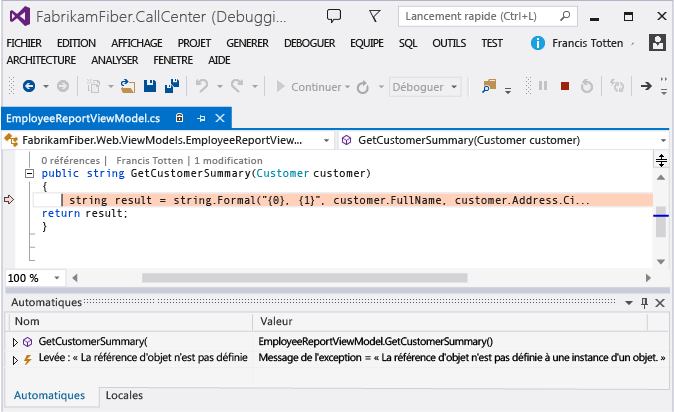Open the ANALYSER menu
Viewport: 674px width, 412px height.
[115, 60]
